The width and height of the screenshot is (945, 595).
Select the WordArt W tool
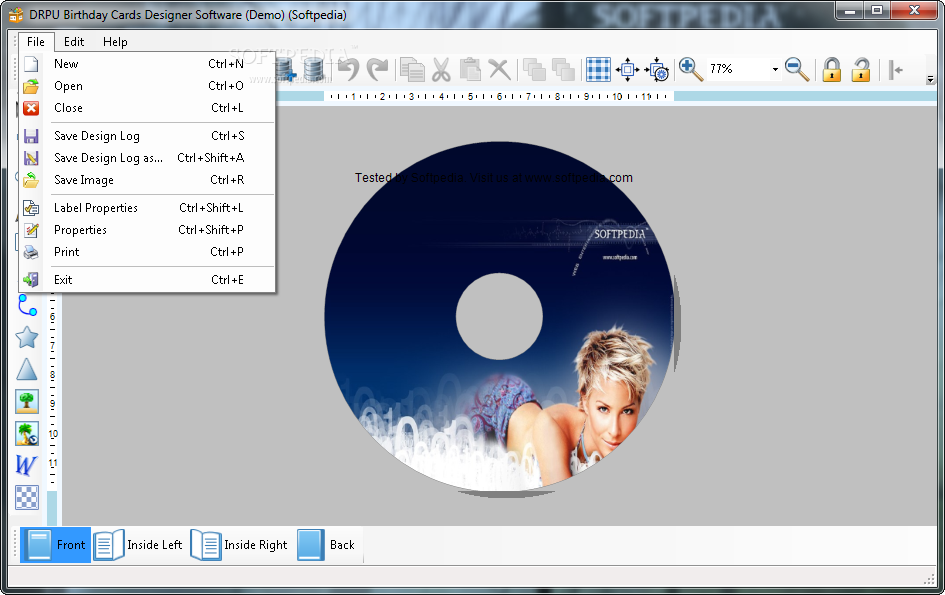coord(27,465)
